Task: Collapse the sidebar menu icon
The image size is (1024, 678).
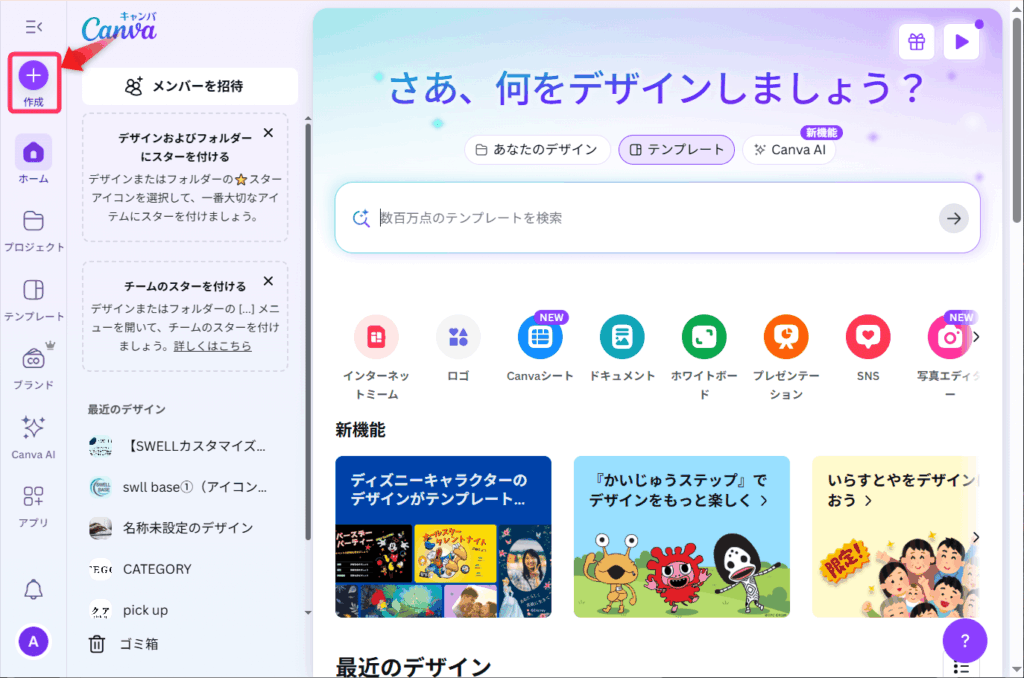Action: click(34, 27)
